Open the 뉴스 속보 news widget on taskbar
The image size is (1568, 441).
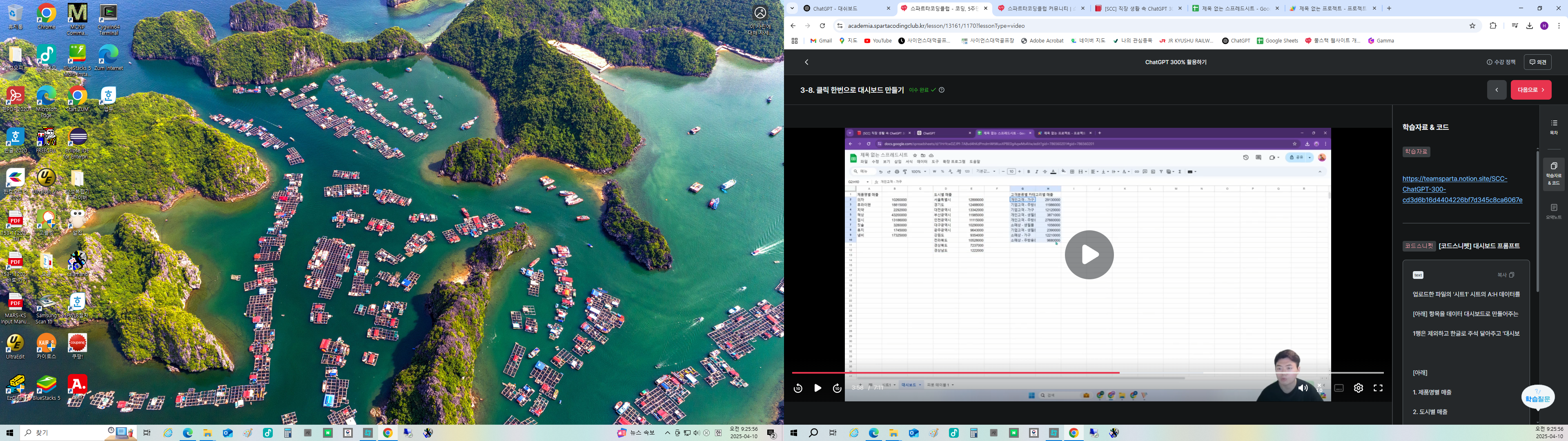636,433
